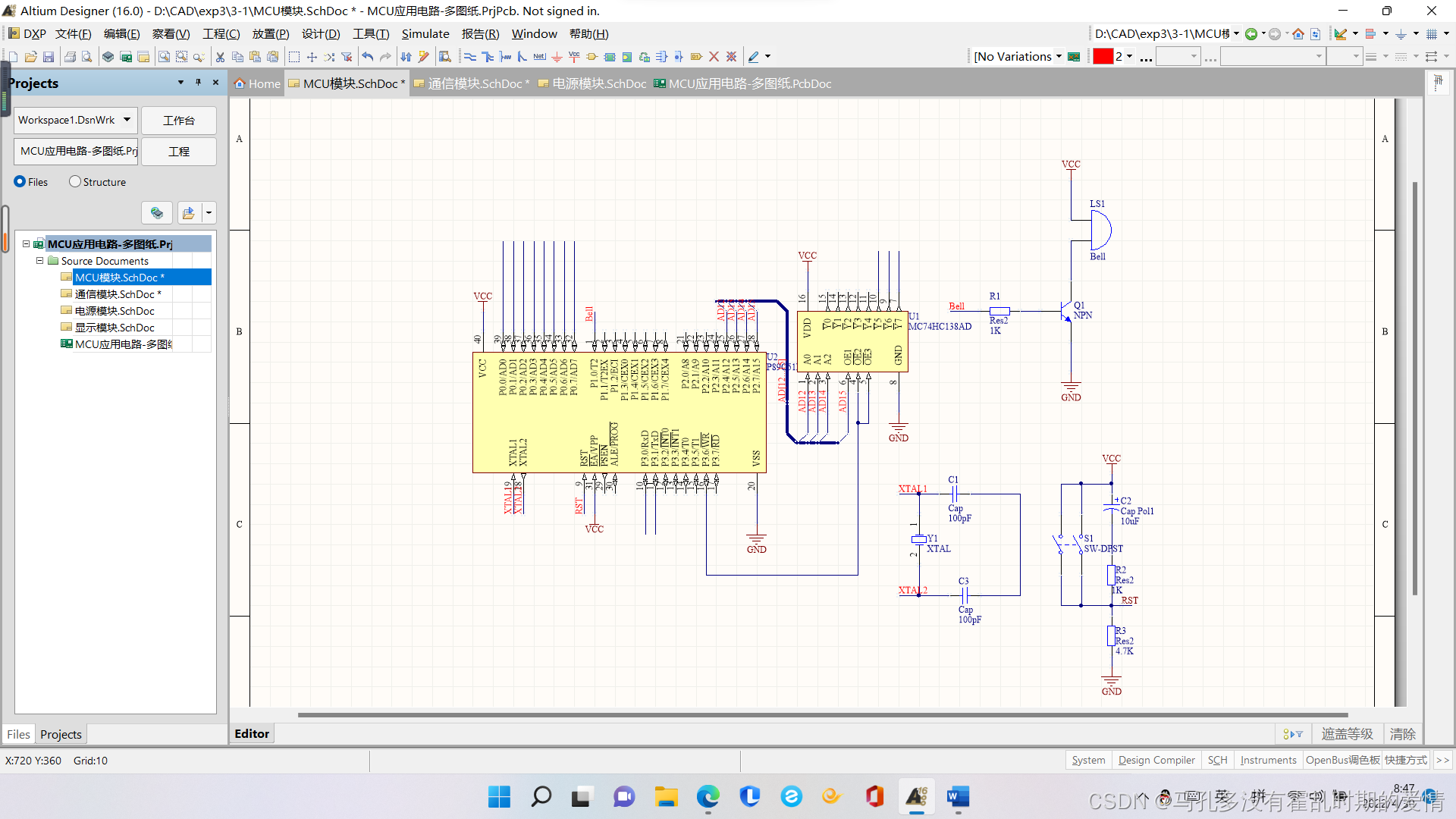Viewport: 1456px width, 819px height.
Task: Open 显示模块.SchDoc in project tree
Action: click(x=115, y=328)
